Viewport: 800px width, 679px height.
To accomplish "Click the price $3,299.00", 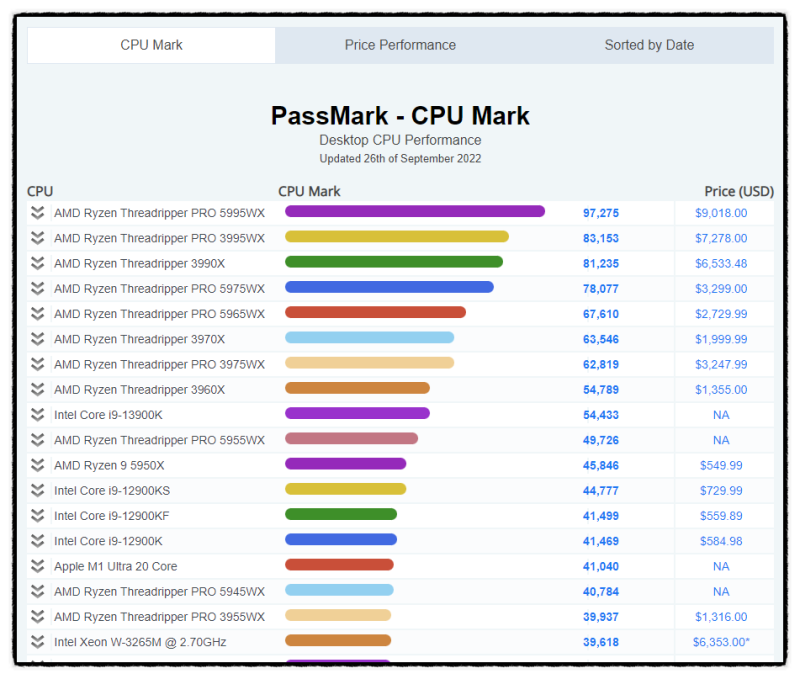I will click(x=721, y=289).
